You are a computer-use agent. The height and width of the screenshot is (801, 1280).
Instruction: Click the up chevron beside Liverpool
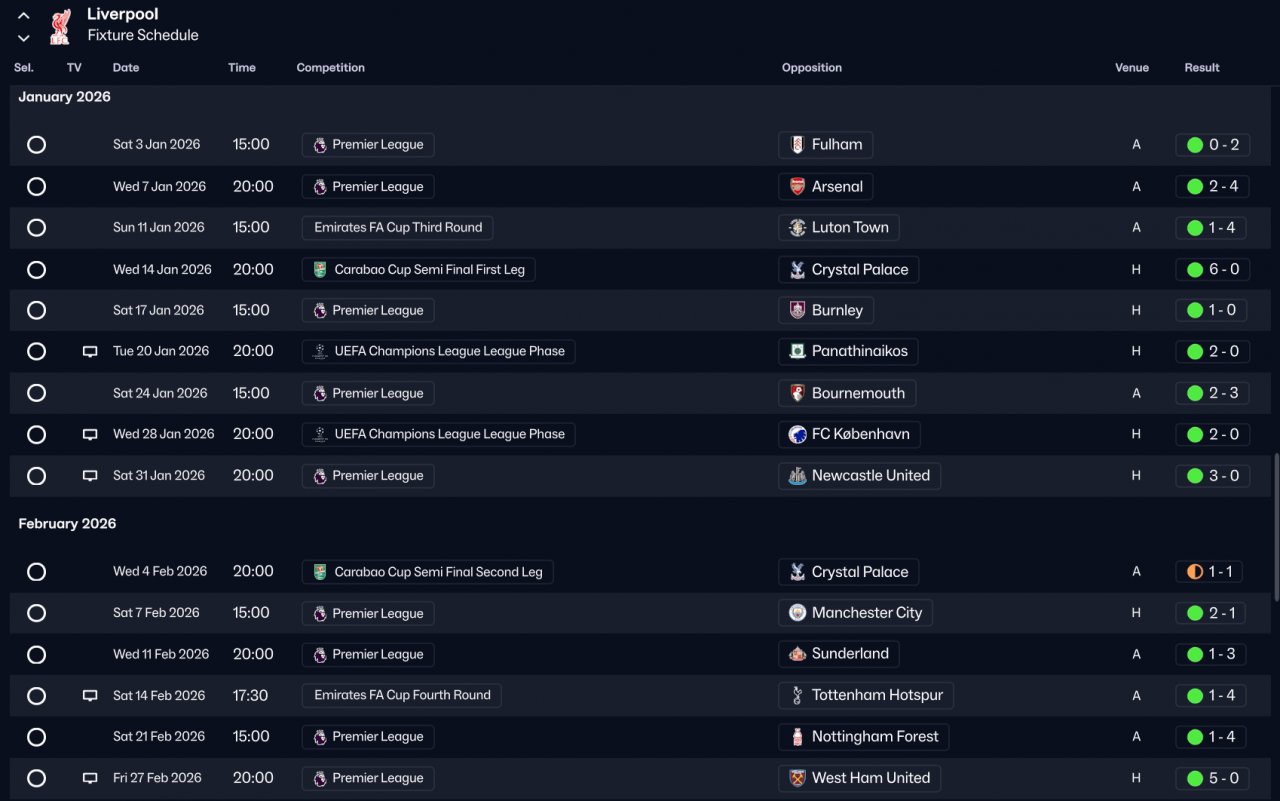pyautogui.click(x=24, y=16)
